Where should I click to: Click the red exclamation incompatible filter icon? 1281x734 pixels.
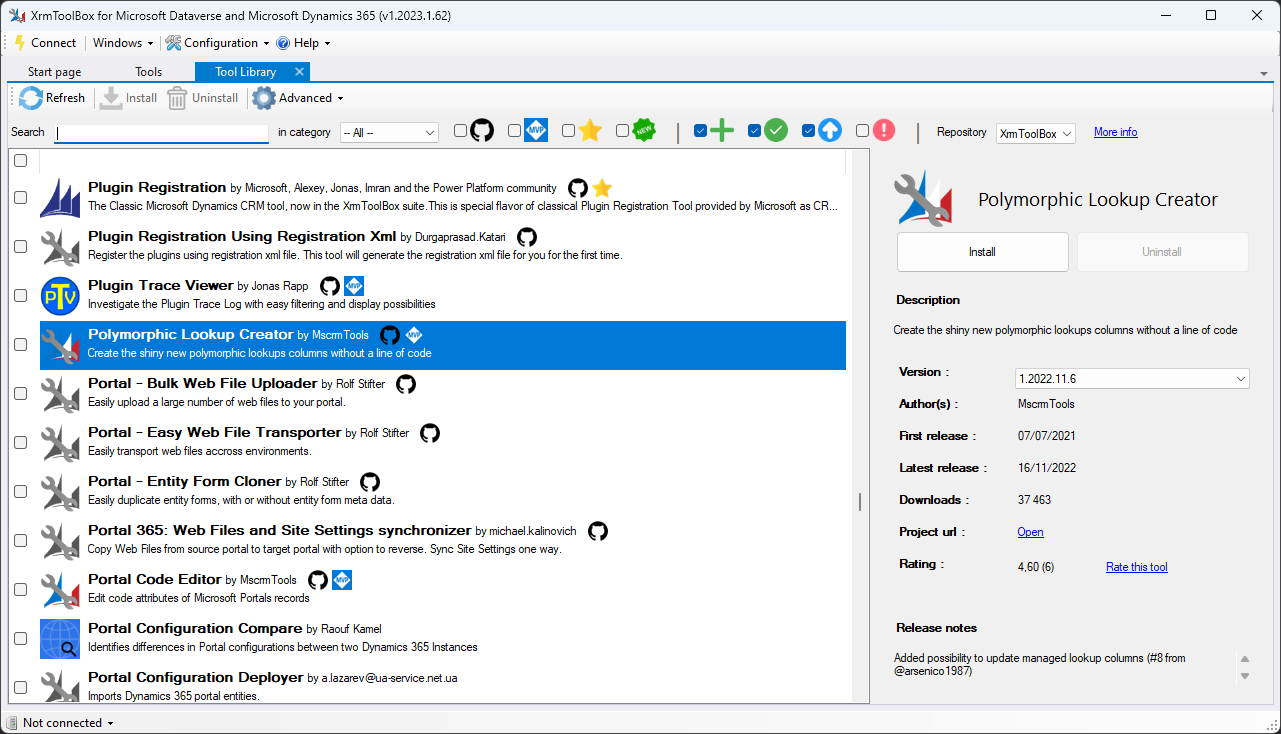(884, 131)
